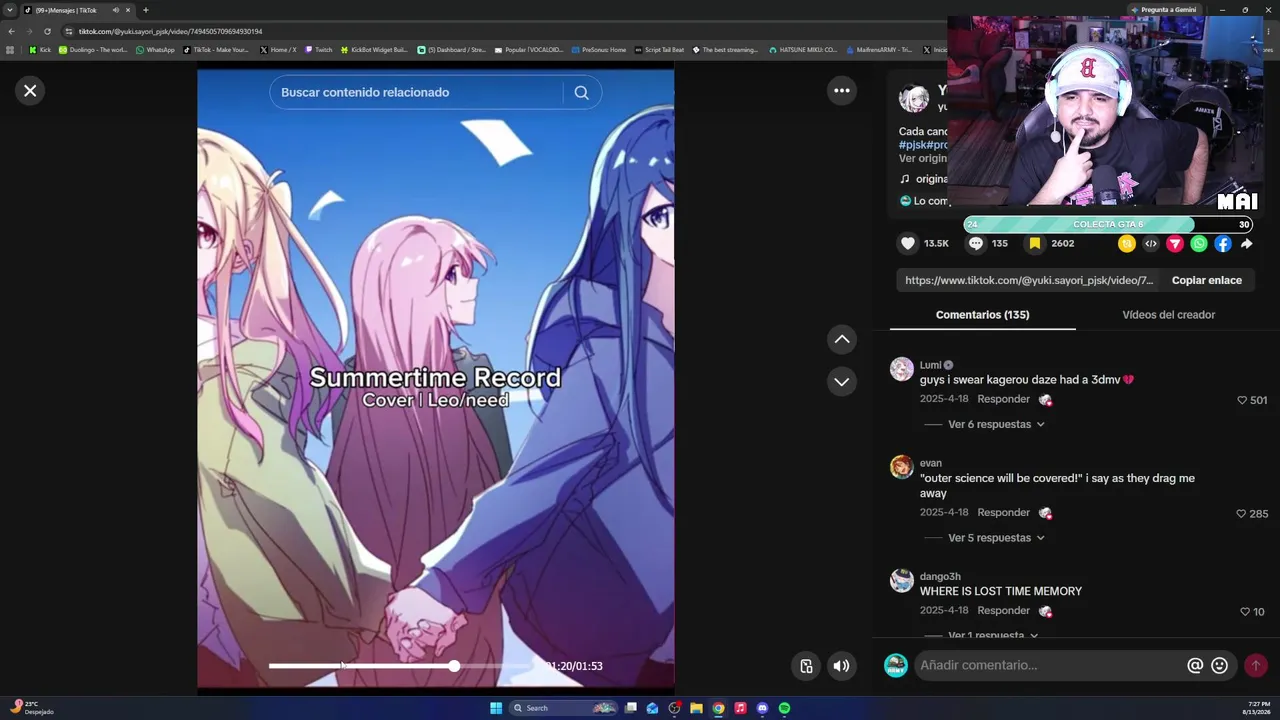Share video to Facebook
Viewport: 1280px width, 720px height.
coord(1223,243)
